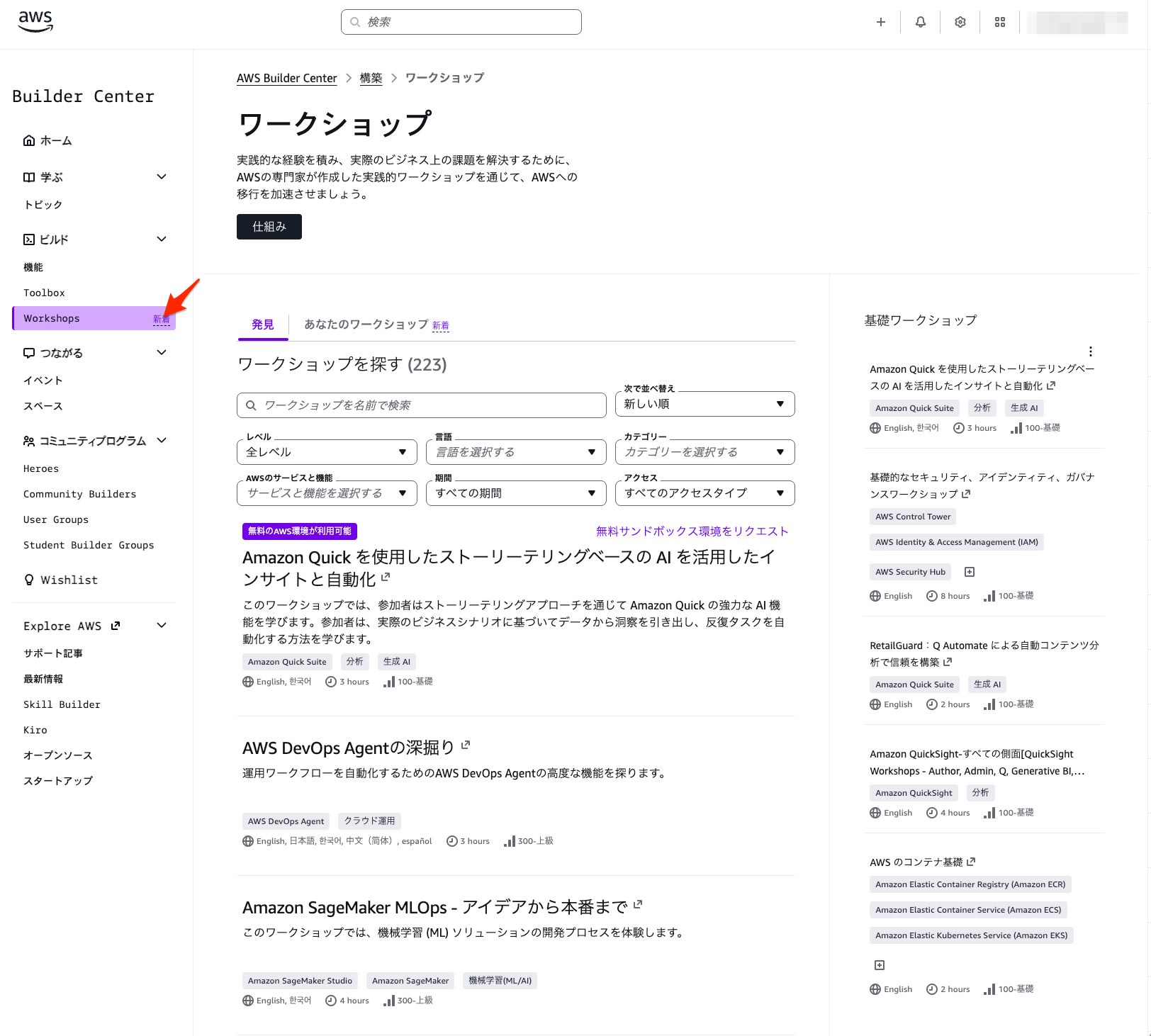Click external link icon after RetailGuard title

pos(948,662)
